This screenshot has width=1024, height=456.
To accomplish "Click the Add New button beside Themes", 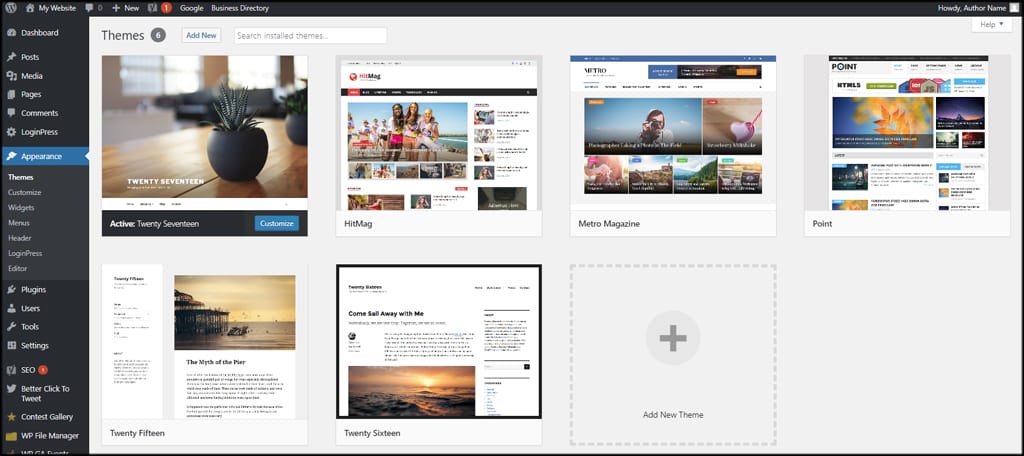I will click(201, 35).
